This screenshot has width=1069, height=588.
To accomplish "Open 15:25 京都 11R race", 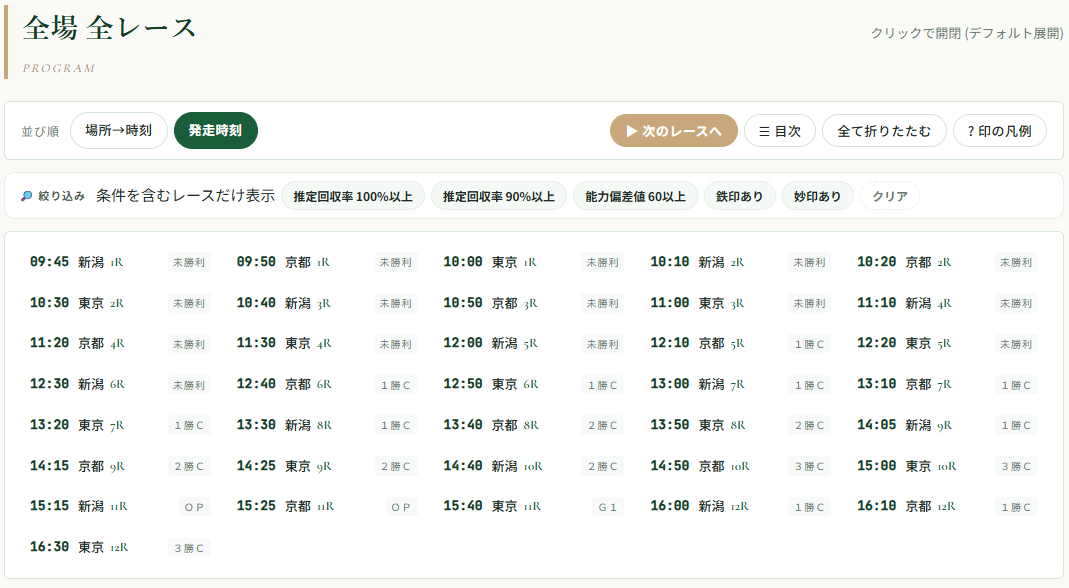I will [x=327, y=506].
